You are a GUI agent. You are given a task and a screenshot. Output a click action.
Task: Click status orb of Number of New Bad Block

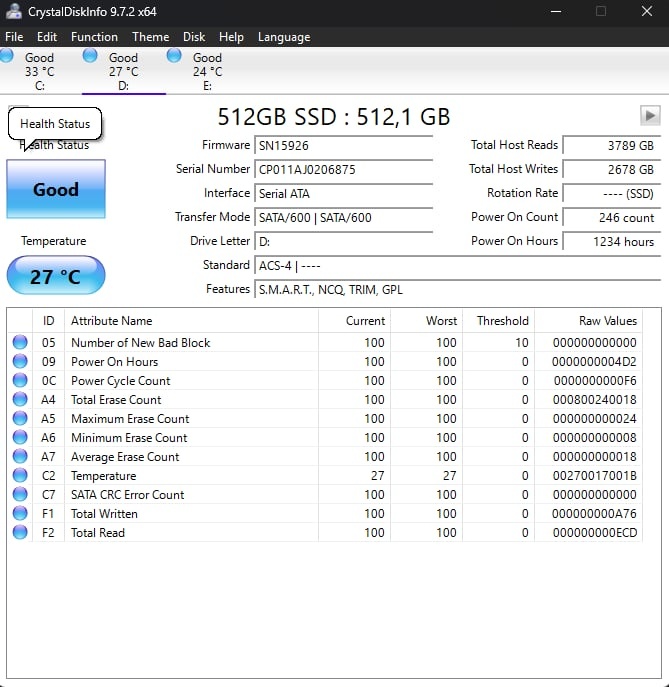(x=20, y=342)
